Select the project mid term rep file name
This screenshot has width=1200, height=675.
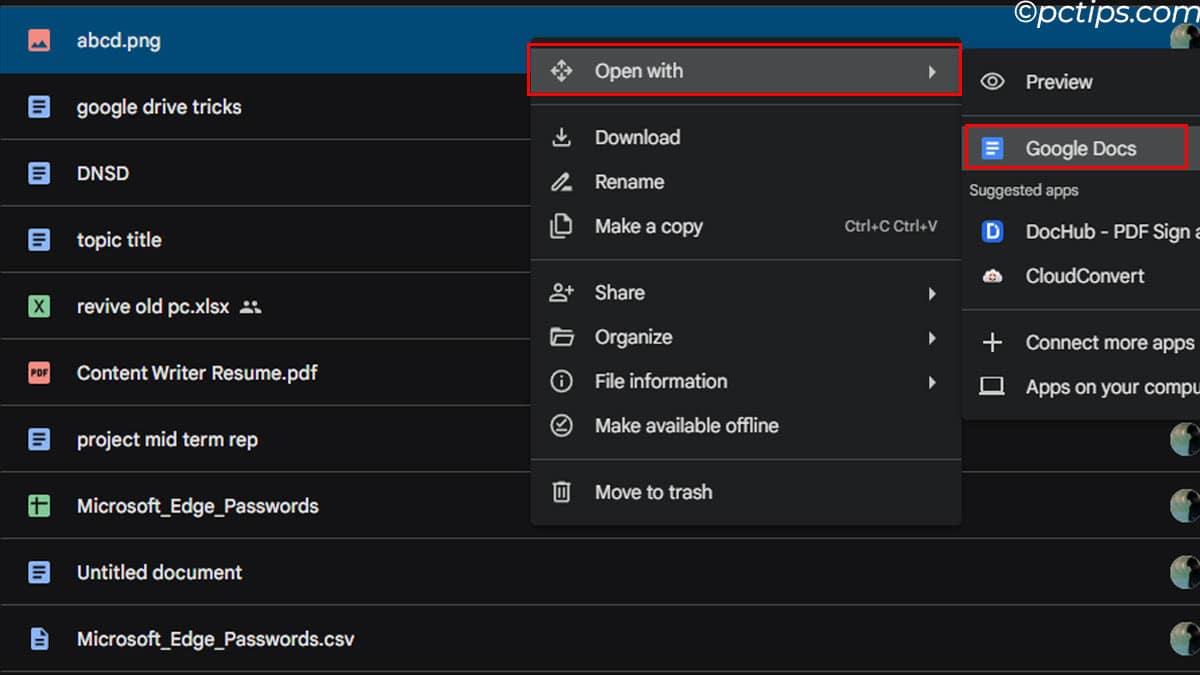[x=167, y=439]
